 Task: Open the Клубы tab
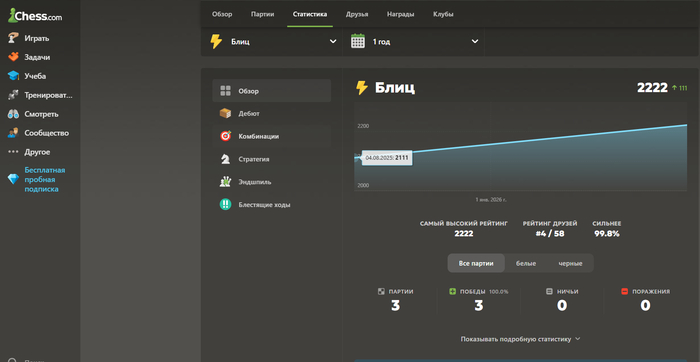[443, 14]
